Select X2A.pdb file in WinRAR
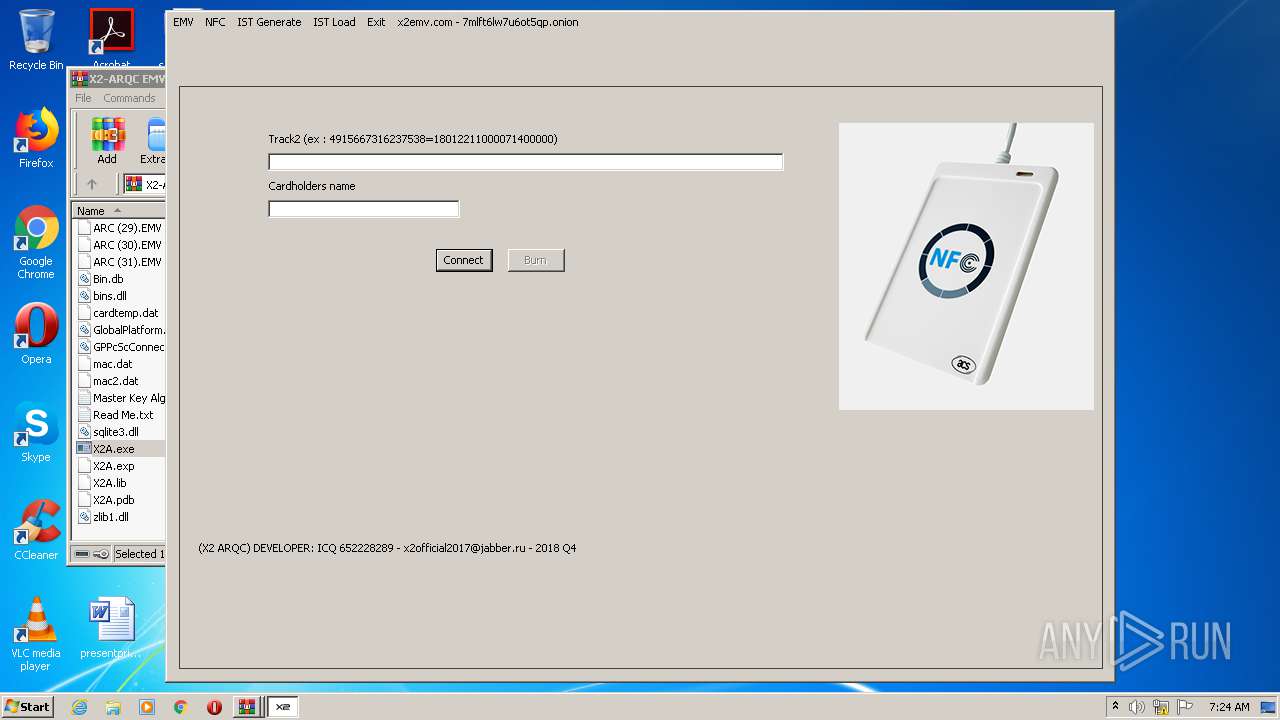This screenshot has height=720, width=1280. pyautogui.click(x=106, y=500)
